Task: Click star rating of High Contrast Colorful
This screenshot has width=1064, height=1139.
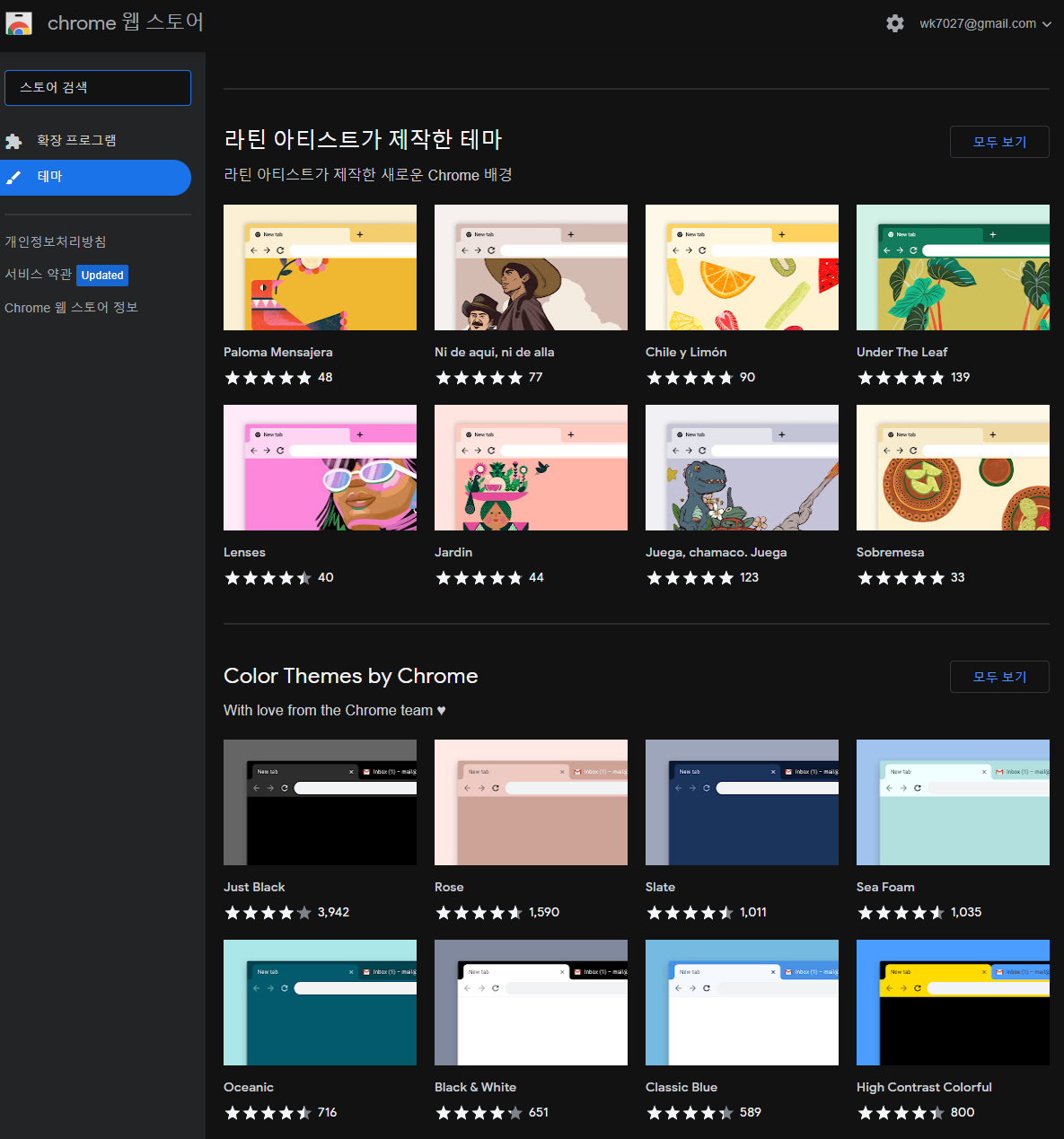Action: point(901,1113)
